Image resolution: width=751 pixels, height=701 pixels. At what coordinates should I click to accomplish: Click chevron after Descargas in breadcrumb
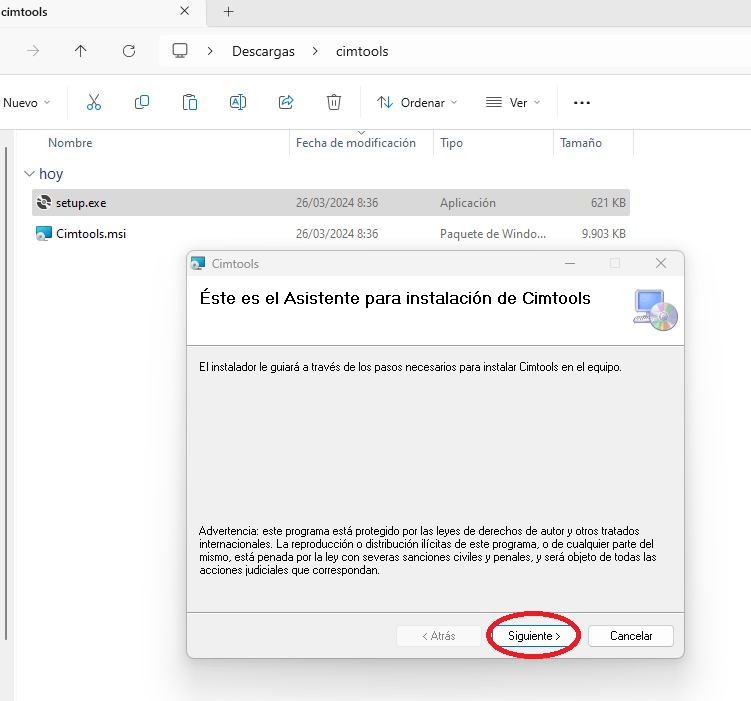click(x=315, y=51)
